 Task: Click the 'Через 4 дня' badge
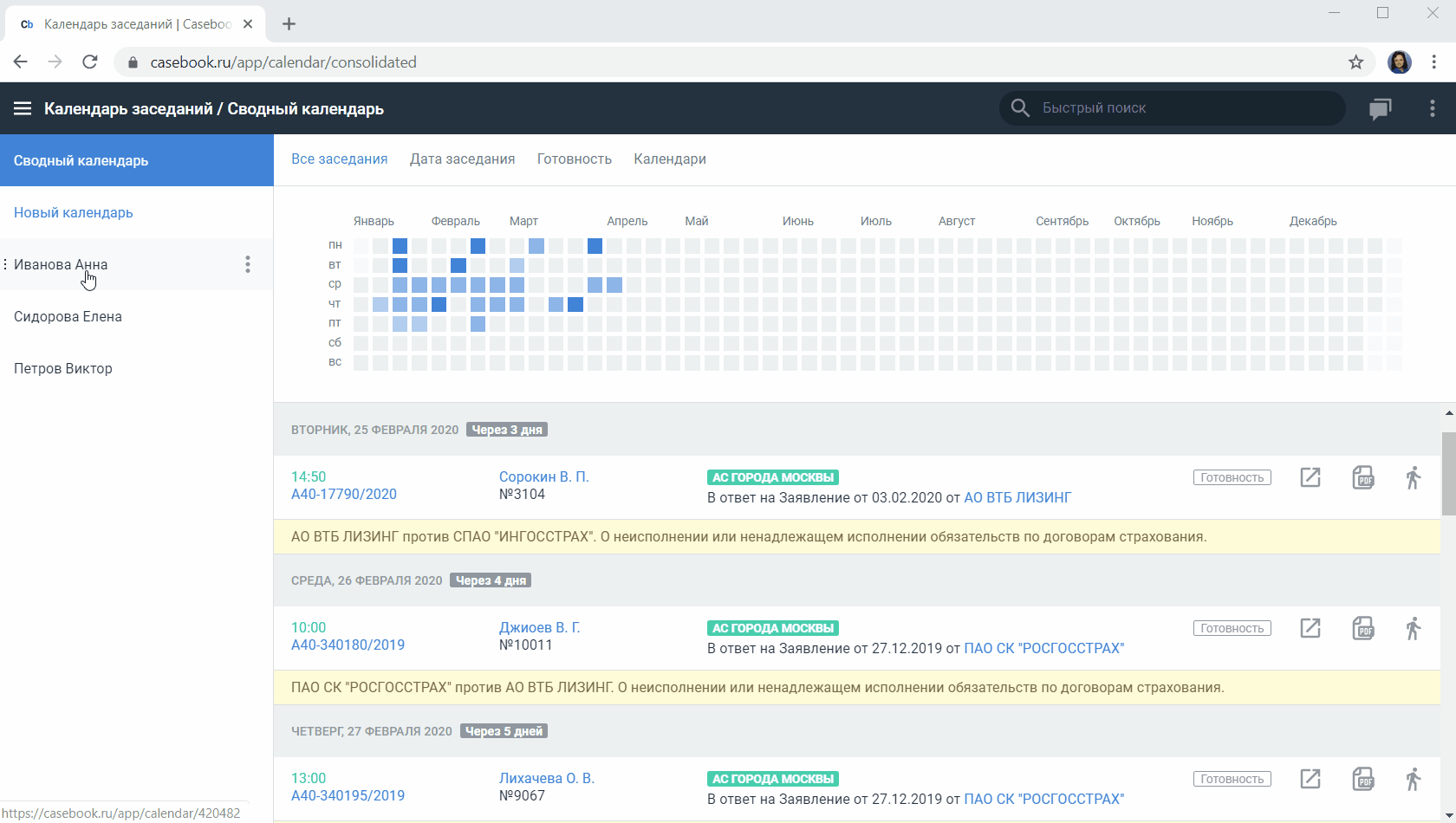(x=491, y=580)
